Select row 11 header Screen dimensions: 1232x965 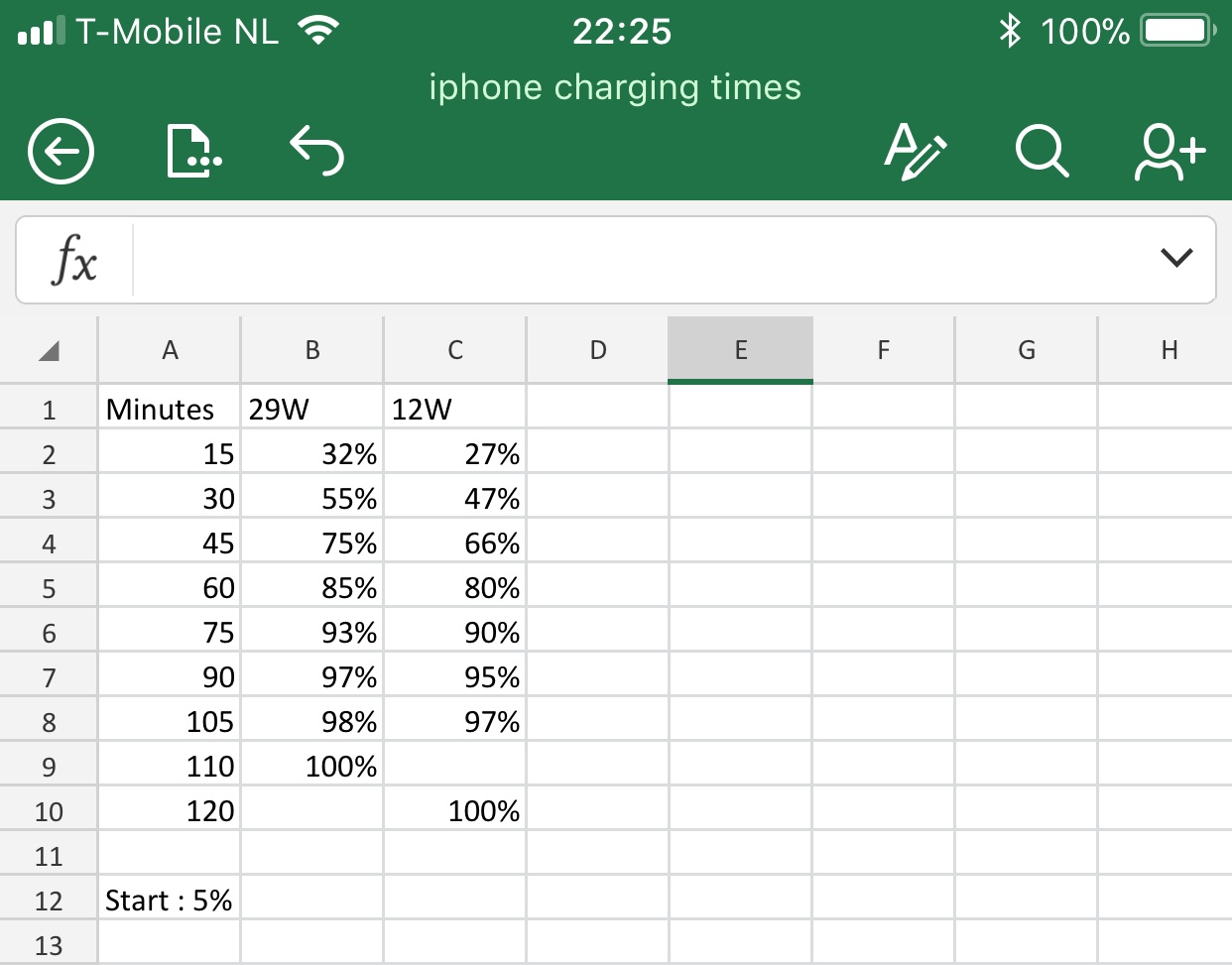tap(49, 856)
